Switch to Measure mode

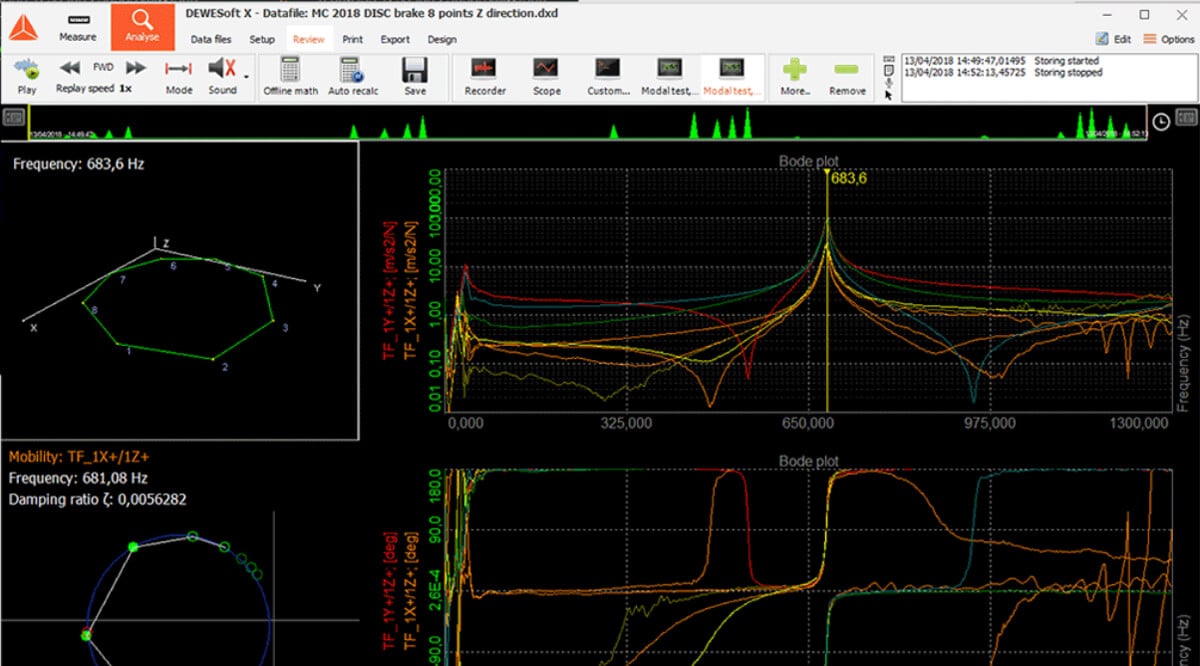pyautogui.click(x=78, y=28)
